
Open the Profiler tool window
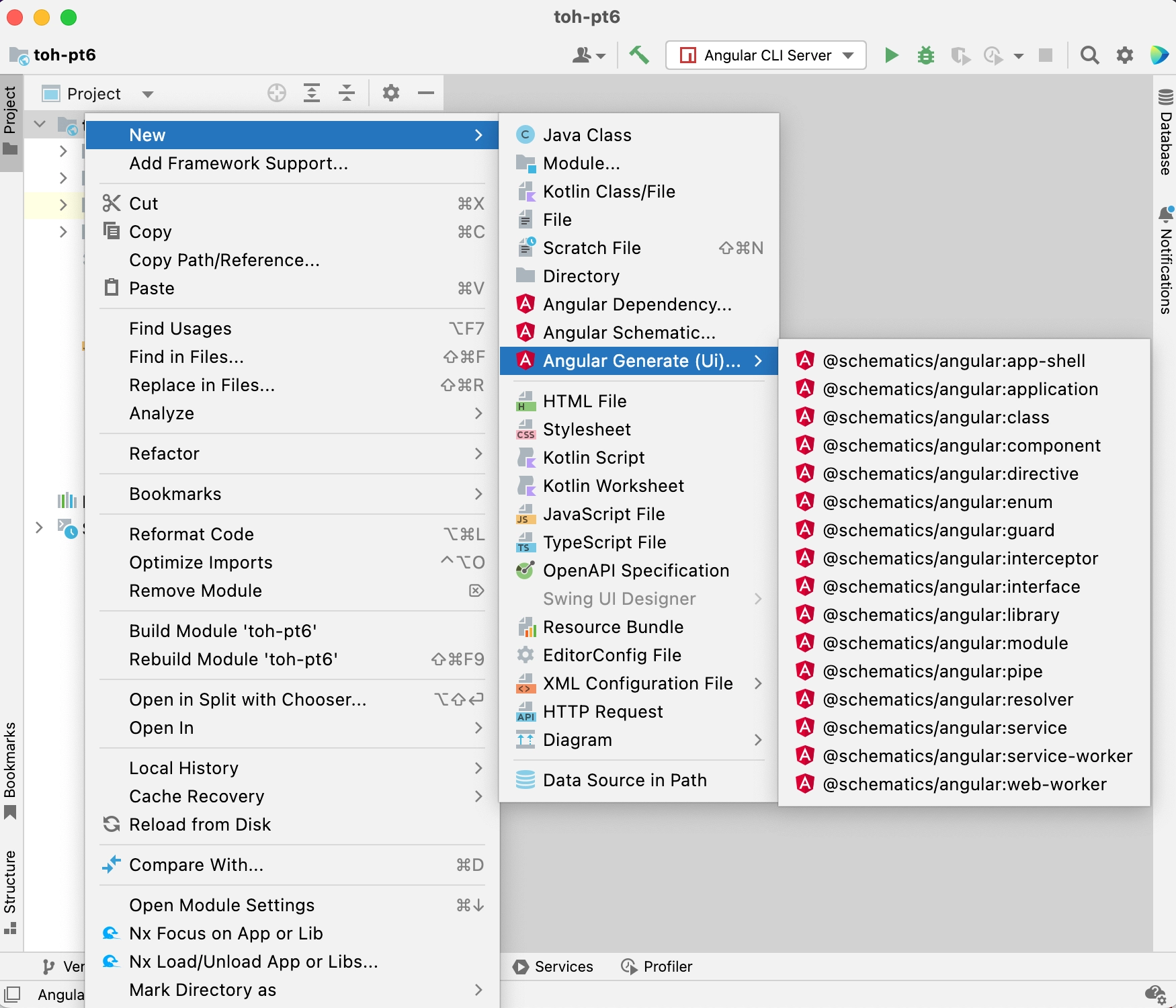(x=657, y=966)
